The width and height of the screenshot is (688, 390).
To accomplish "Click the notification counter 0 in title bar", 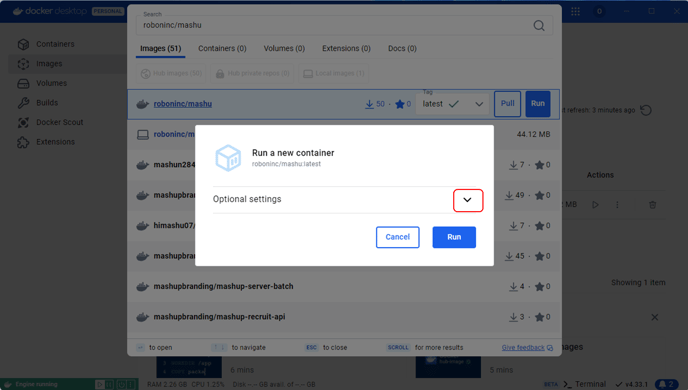I will (599, 11).
